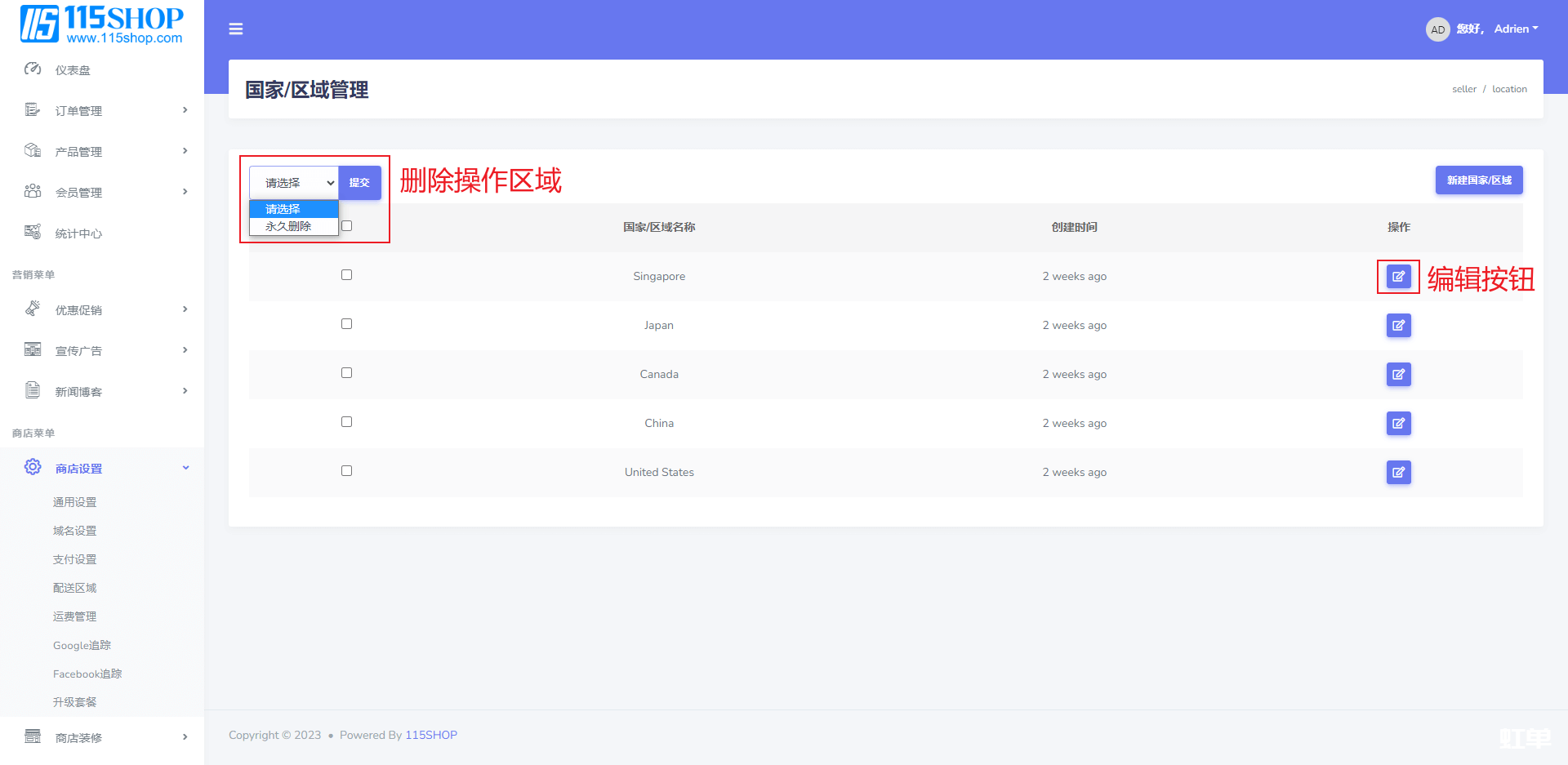
Task: Click the 操作 column header
Action: 1398,227
